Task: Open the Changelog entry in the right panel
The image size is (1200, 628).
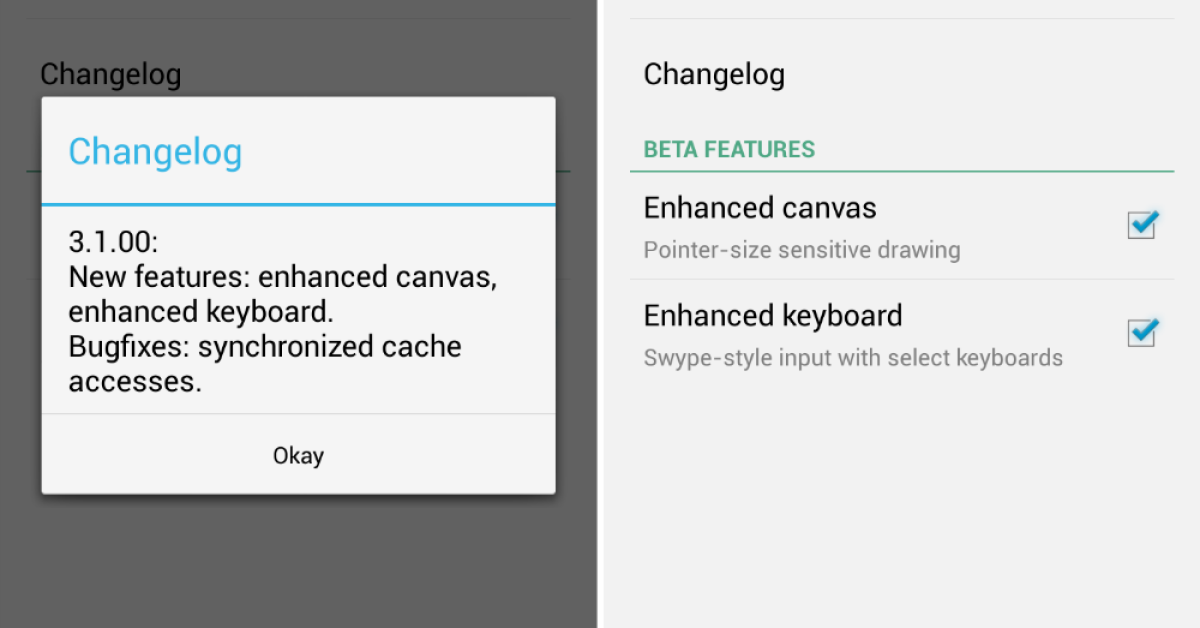Action: [714, 74]
